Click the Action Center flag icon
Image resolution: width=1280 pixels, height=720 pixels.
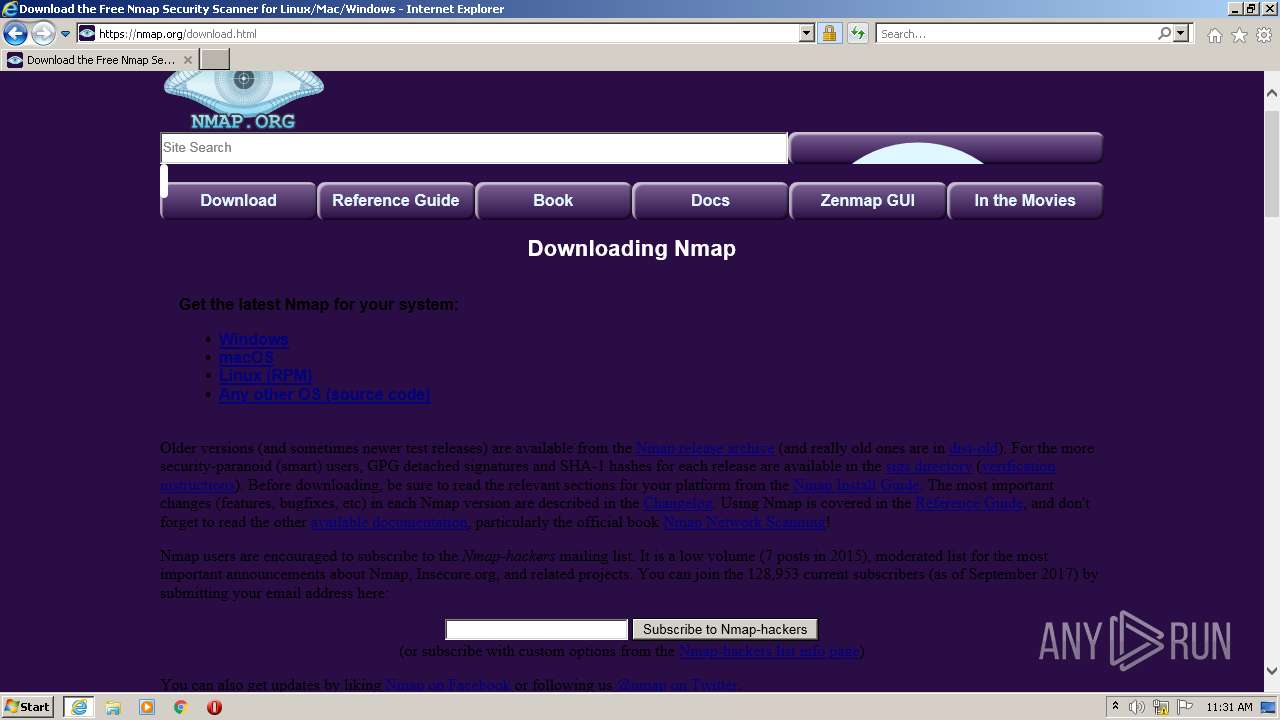[1185, 707]
